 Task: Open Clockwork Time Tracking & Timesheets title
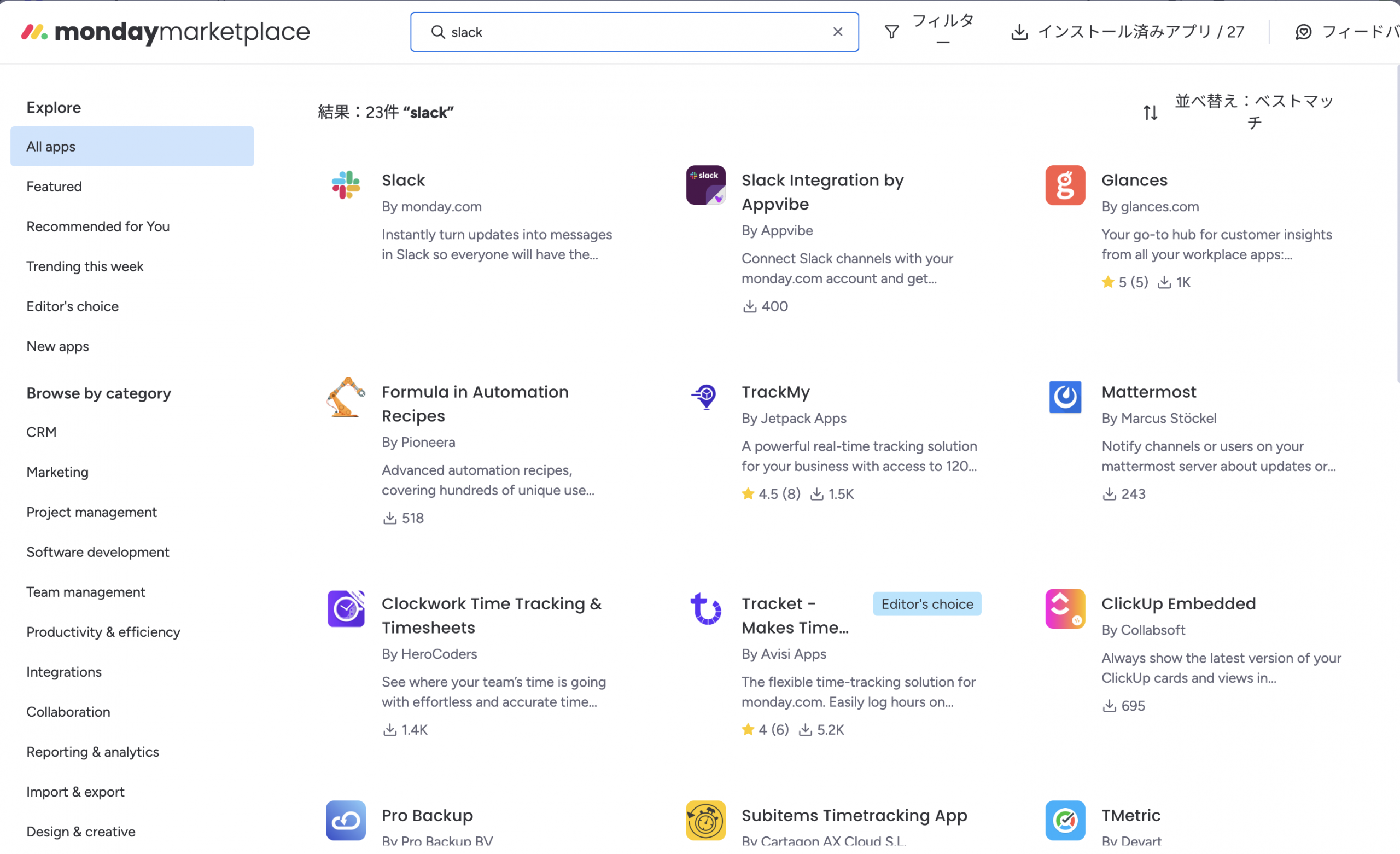pos(492,615)
